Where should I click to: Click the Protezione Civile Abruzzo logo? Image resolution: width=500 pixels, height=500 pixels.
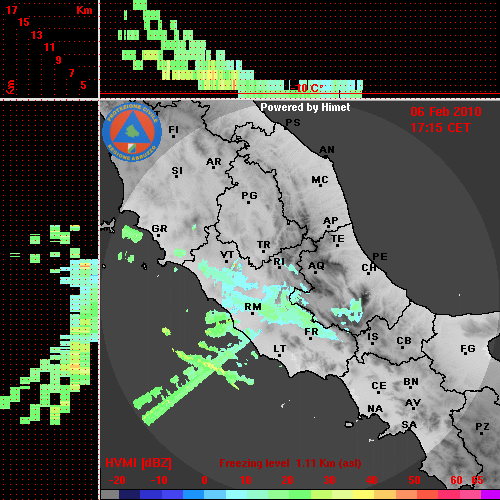click(132, 133)
